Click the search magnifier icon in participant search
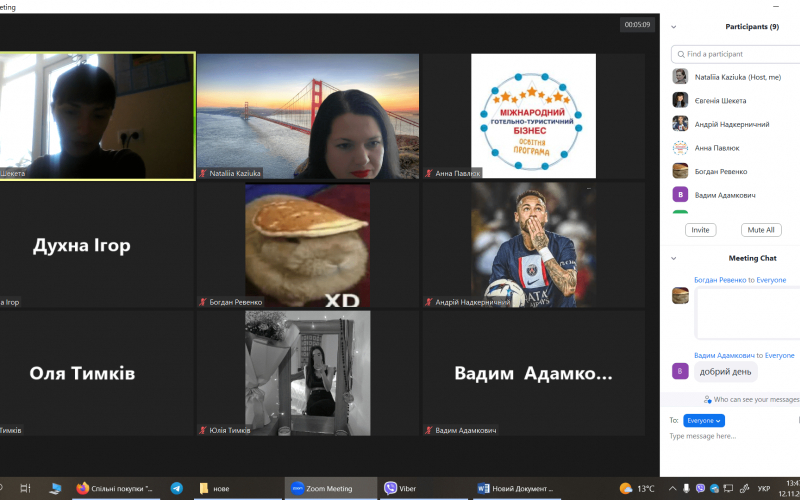Image resolution: width=800 pixels, height=500 pixels. tap(681, 54)
